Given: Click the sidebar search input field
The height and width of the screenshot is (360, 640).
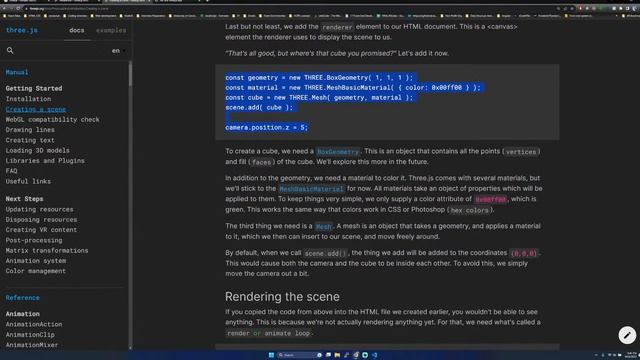Looking at the screenshot, I should pos(61,51).
